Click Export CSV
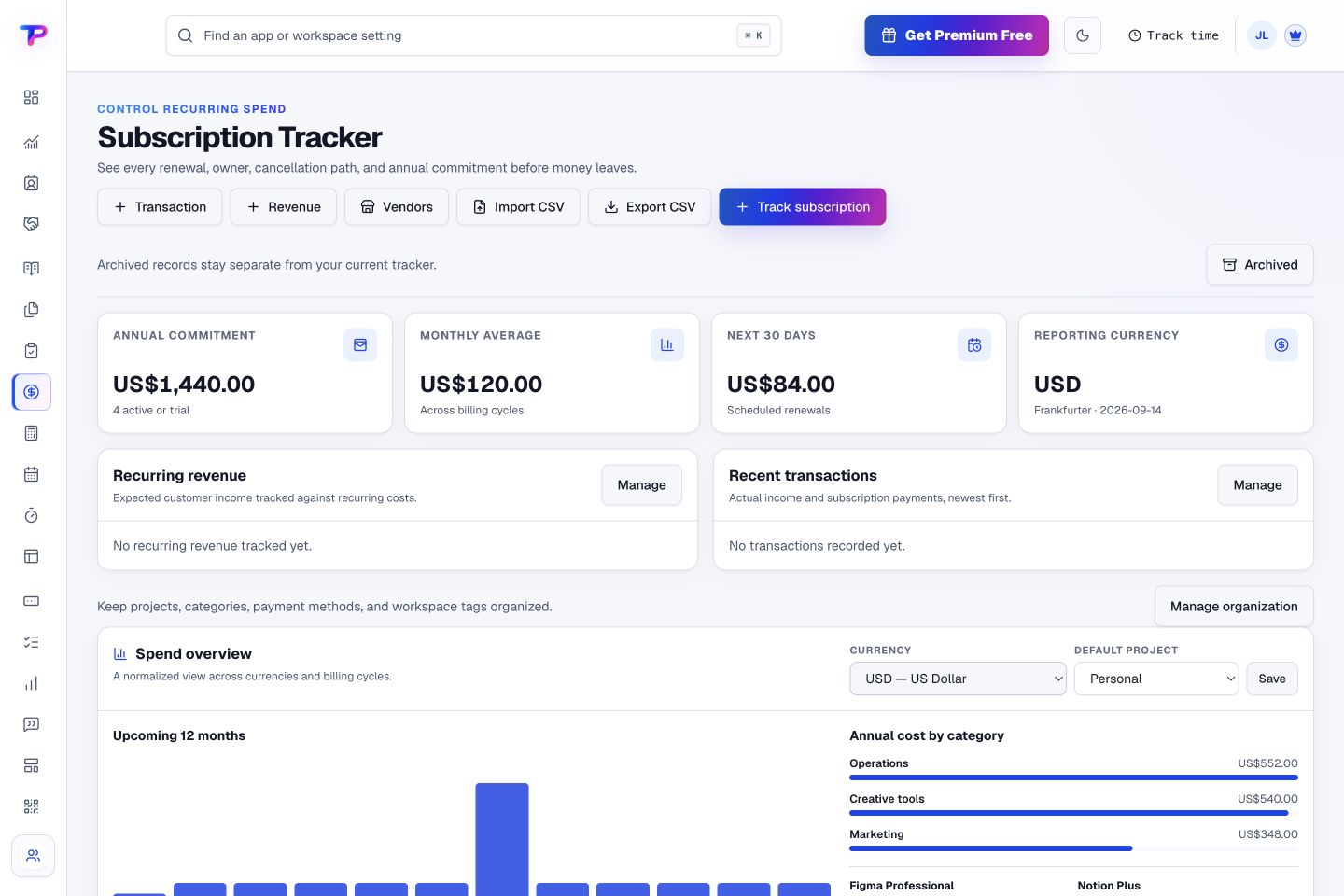The height and width of the screenshot is (896, 1344). coord(650,207)
